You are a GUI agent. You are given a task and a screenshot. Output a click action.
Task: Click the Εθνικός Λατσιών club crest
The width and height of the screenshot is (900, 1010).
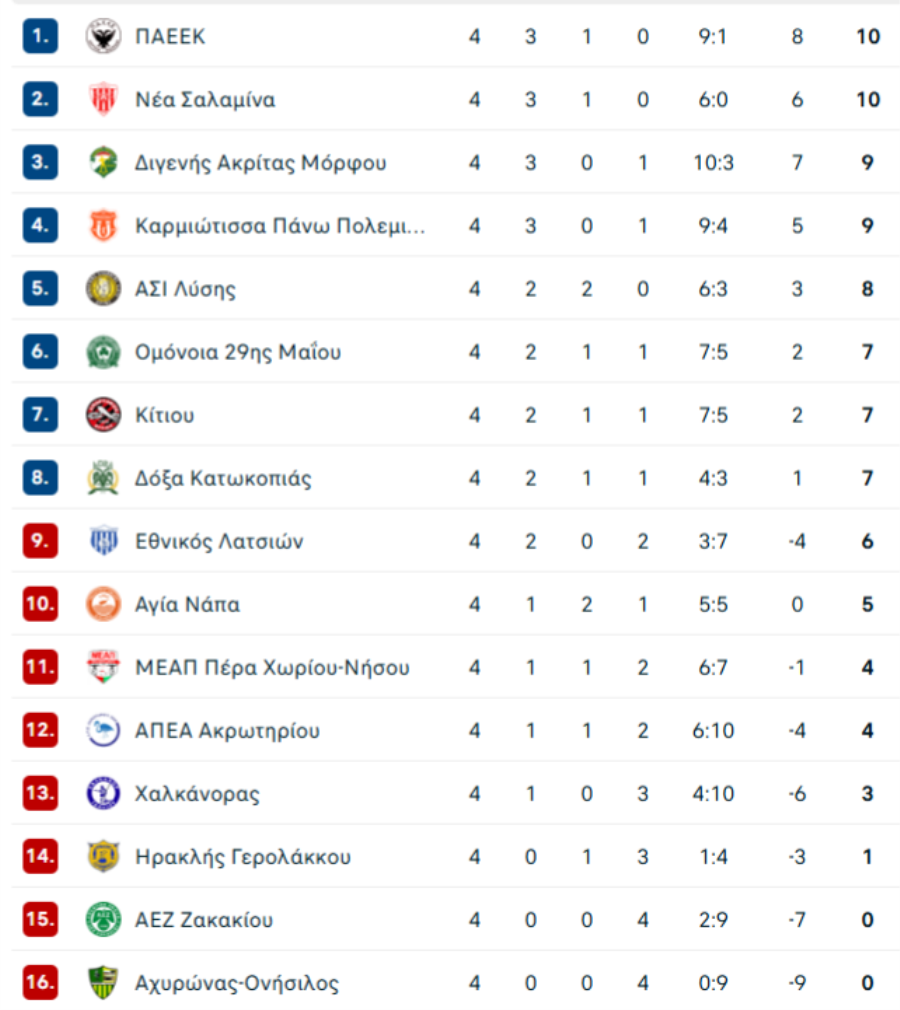pos(103,541)
